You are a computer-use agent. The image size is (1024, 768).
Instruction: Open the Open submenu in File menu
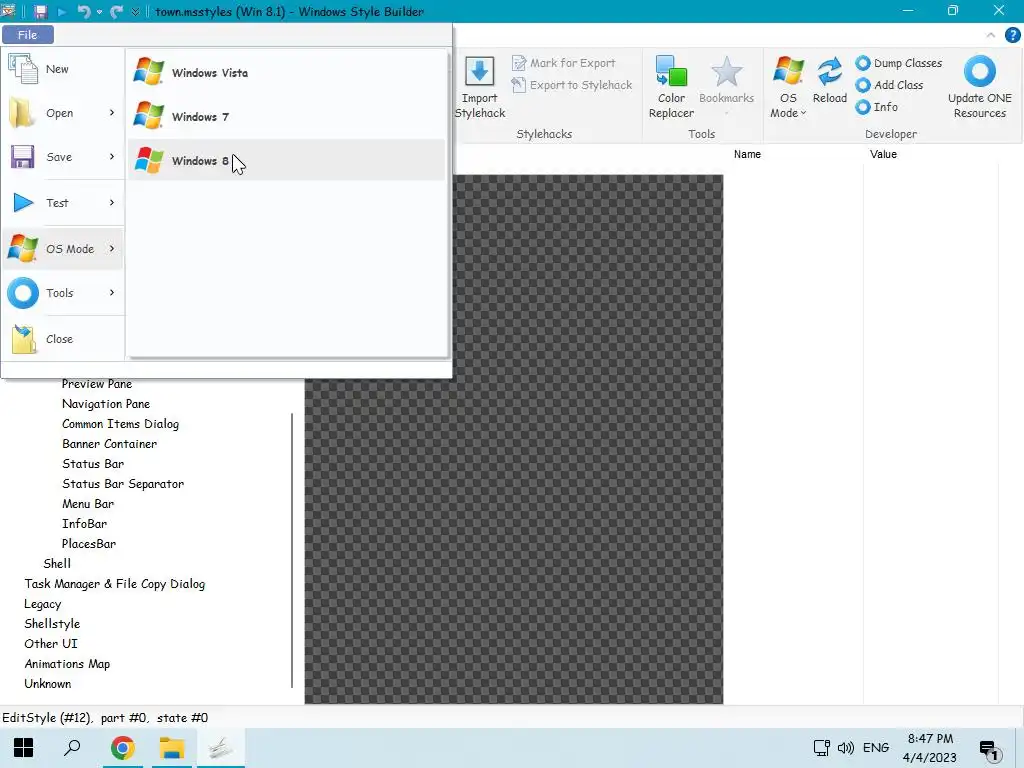point(63,113)
